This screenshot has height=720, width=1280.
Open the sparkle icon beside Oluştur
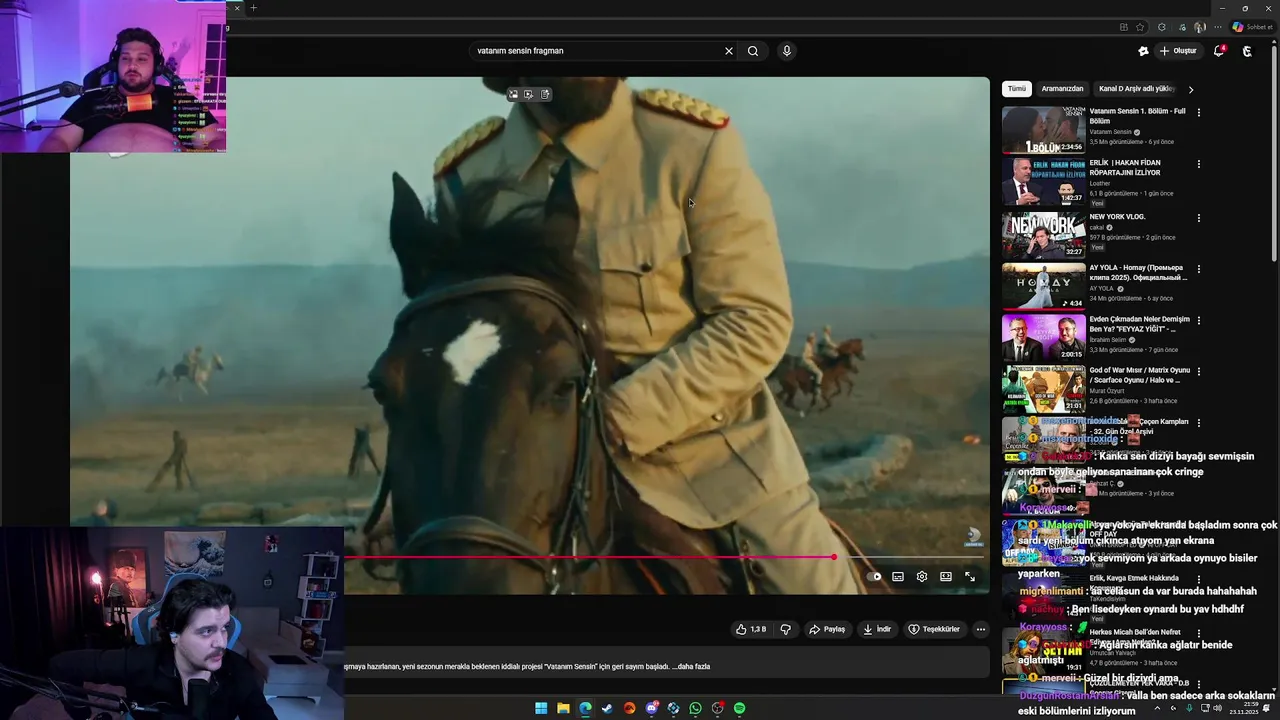coord(1143,51)
